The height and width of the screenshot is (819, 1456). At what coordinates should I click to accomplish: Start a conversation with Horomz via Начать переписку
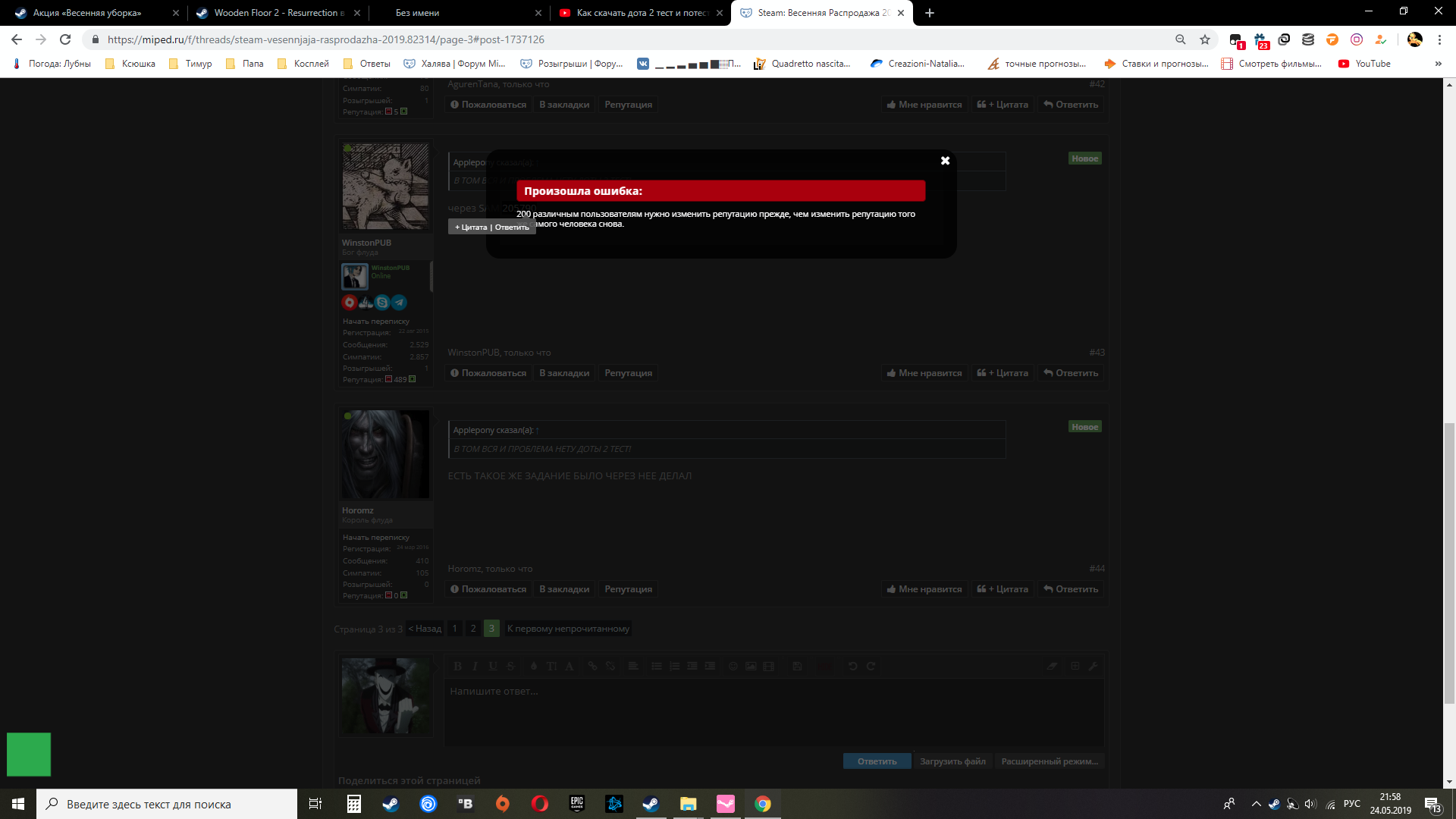[x=376, y=538]
